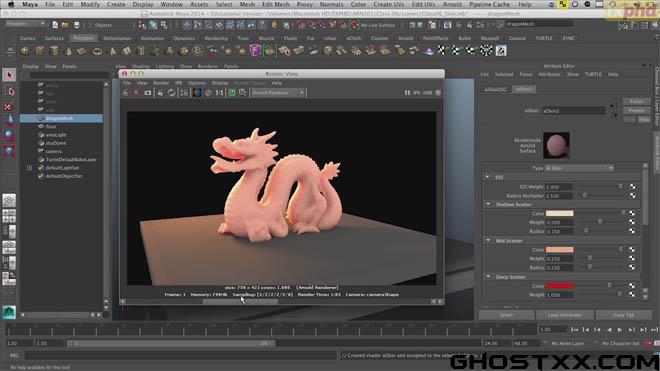
Task: Click the Remove Image icon in Render View
Action: pyautogui.click(x=243, y=93)
